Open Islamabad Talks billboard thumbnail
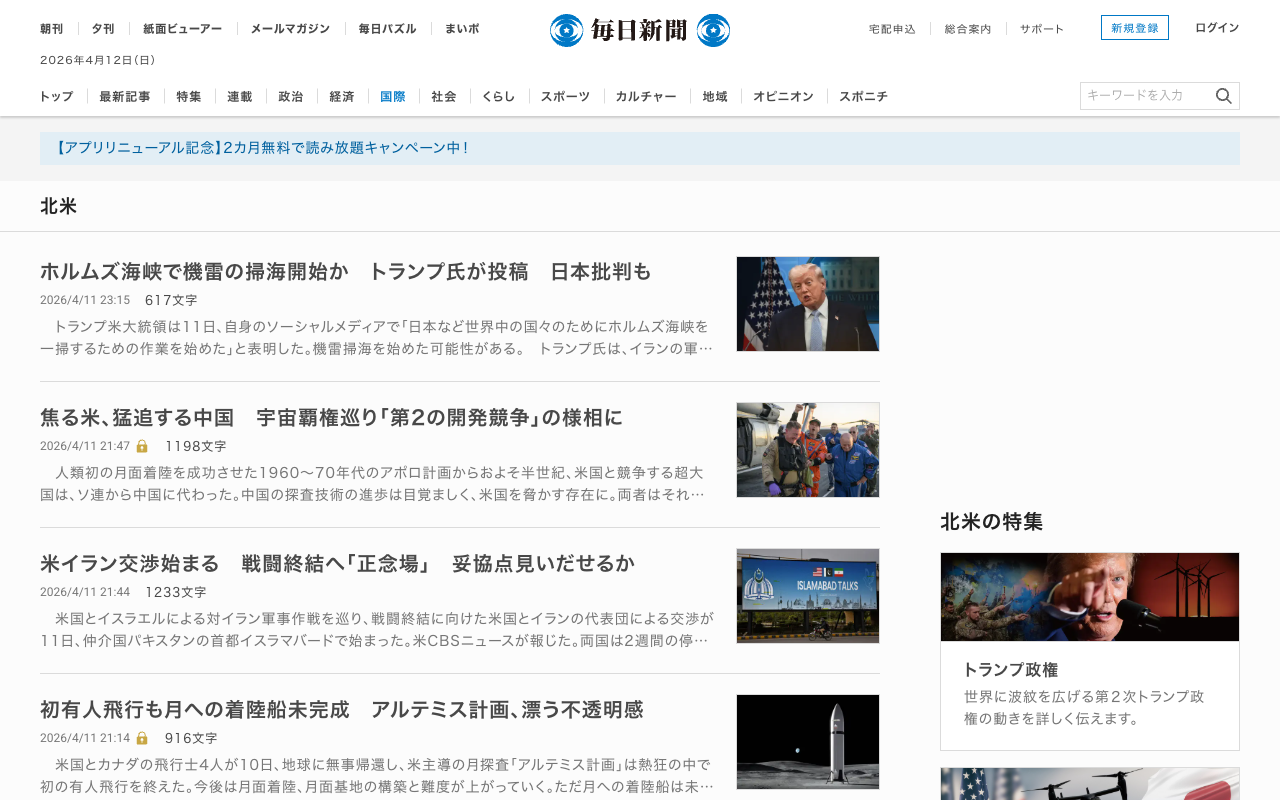This screenshot has height=800, width=1280. click(x=808, y=596)
